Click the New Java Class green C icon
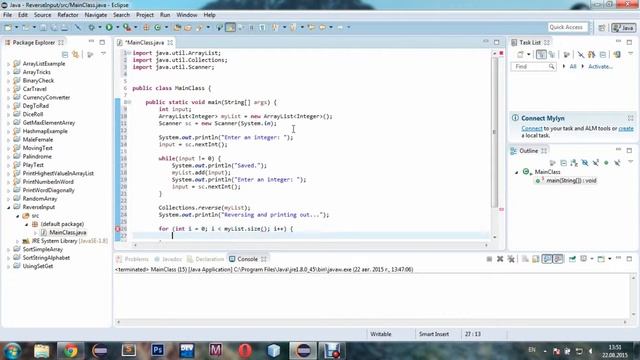 [158, 27]
